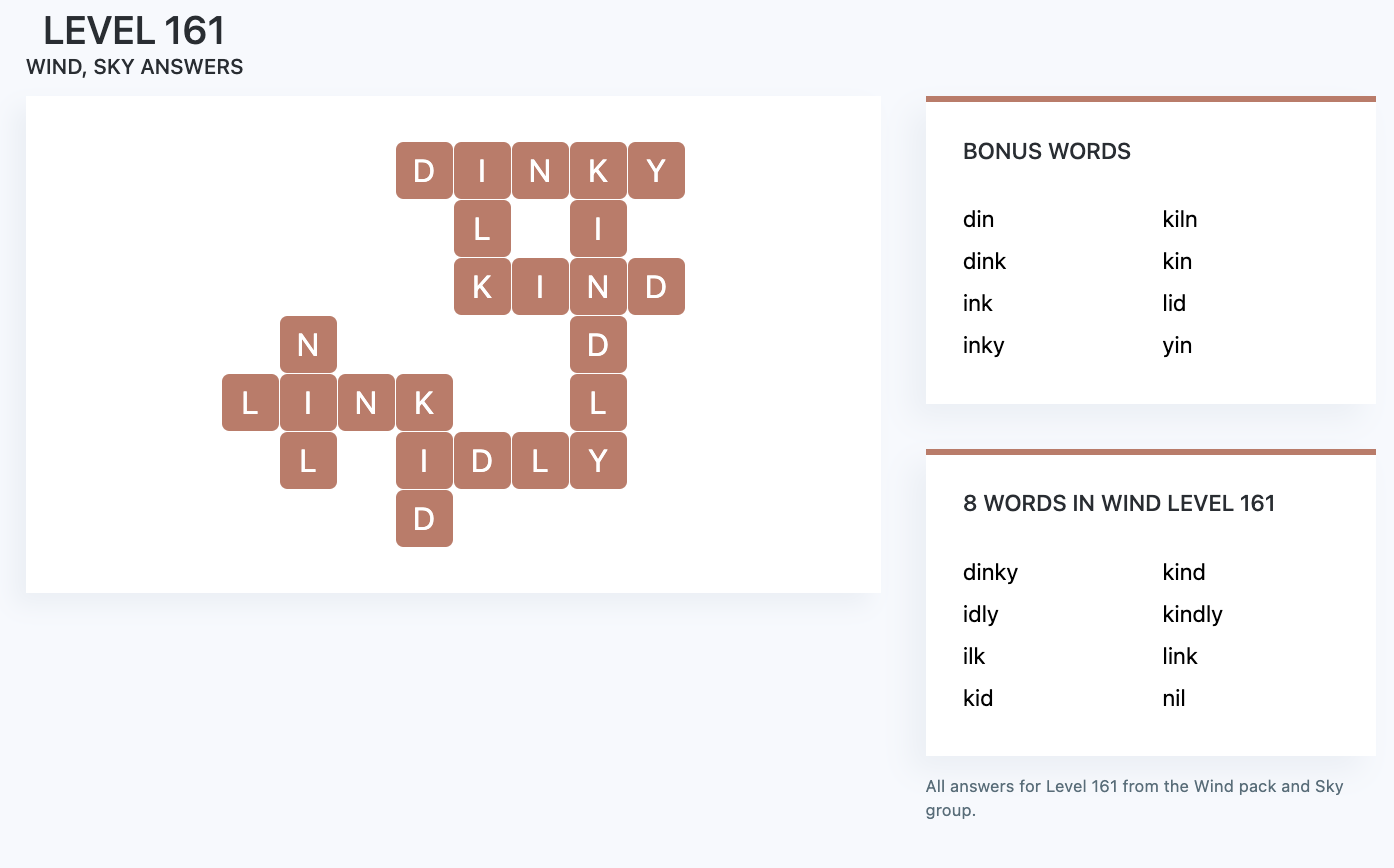Viewport: 1394px width, 868px height.
Task: Select bonus word "yin"
Action: [x=1177, y=346]
